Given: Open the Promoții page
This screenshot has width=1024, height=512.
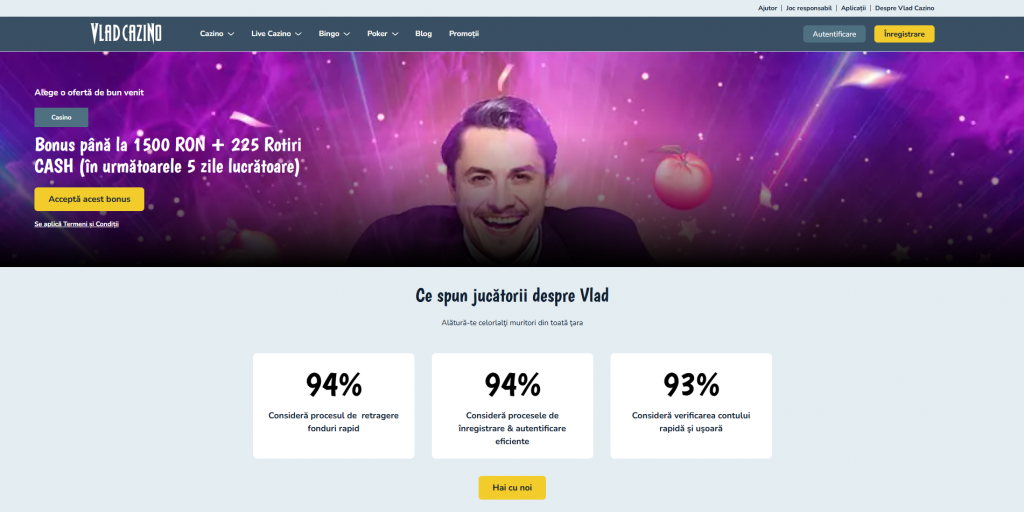Looking at the screenshot, I should tap(464, 34).
